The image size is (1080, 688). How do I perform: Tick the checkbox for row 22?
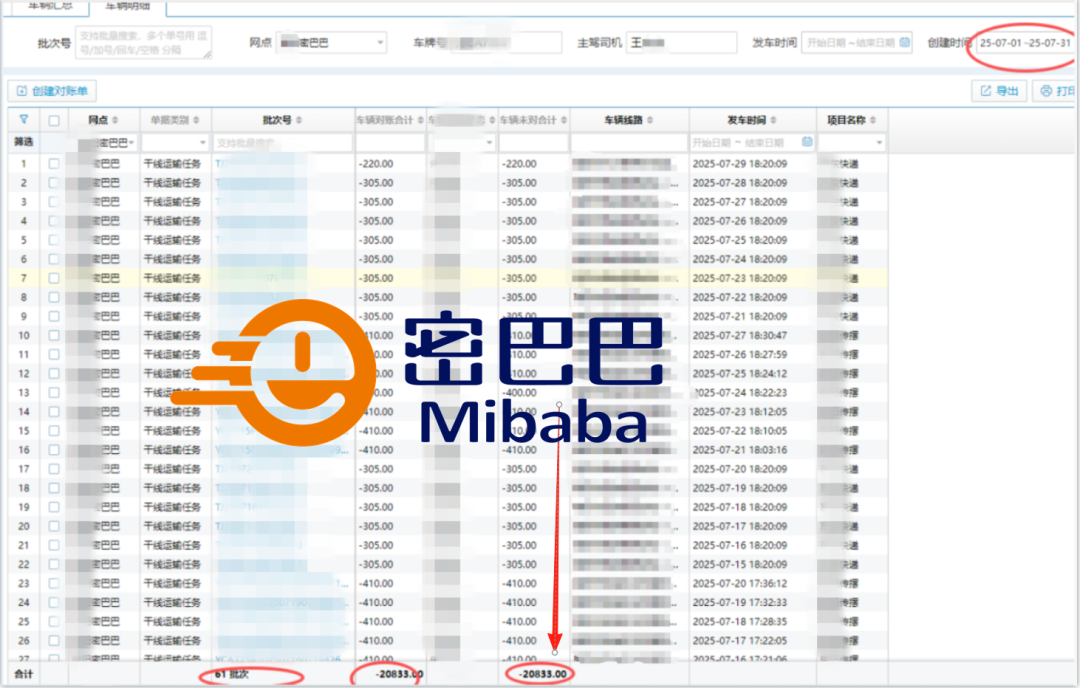tap(54, 565)
